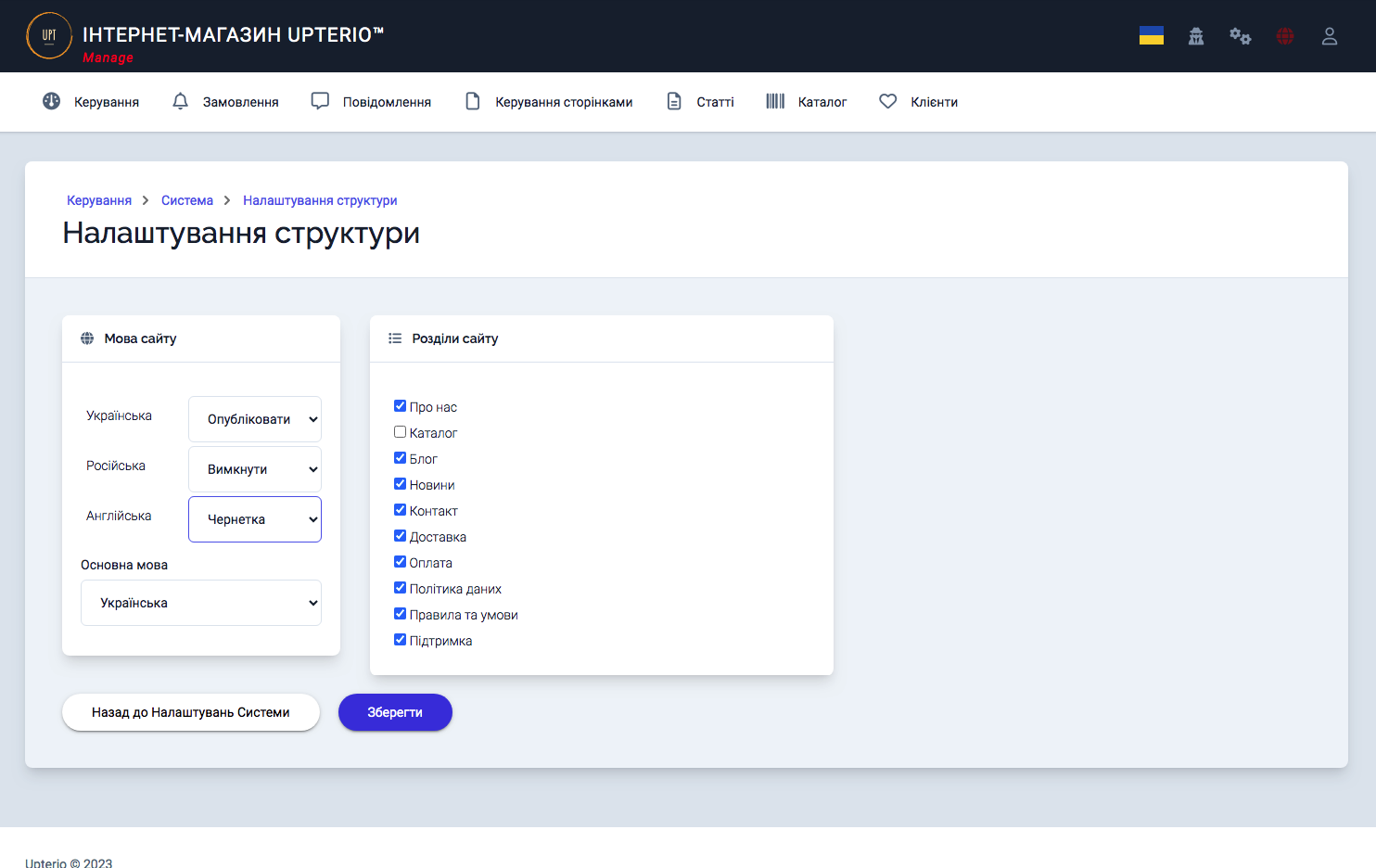Toggle the Новини checkbox
This screenshot has width=1376, height=868.
coord(401,484)
